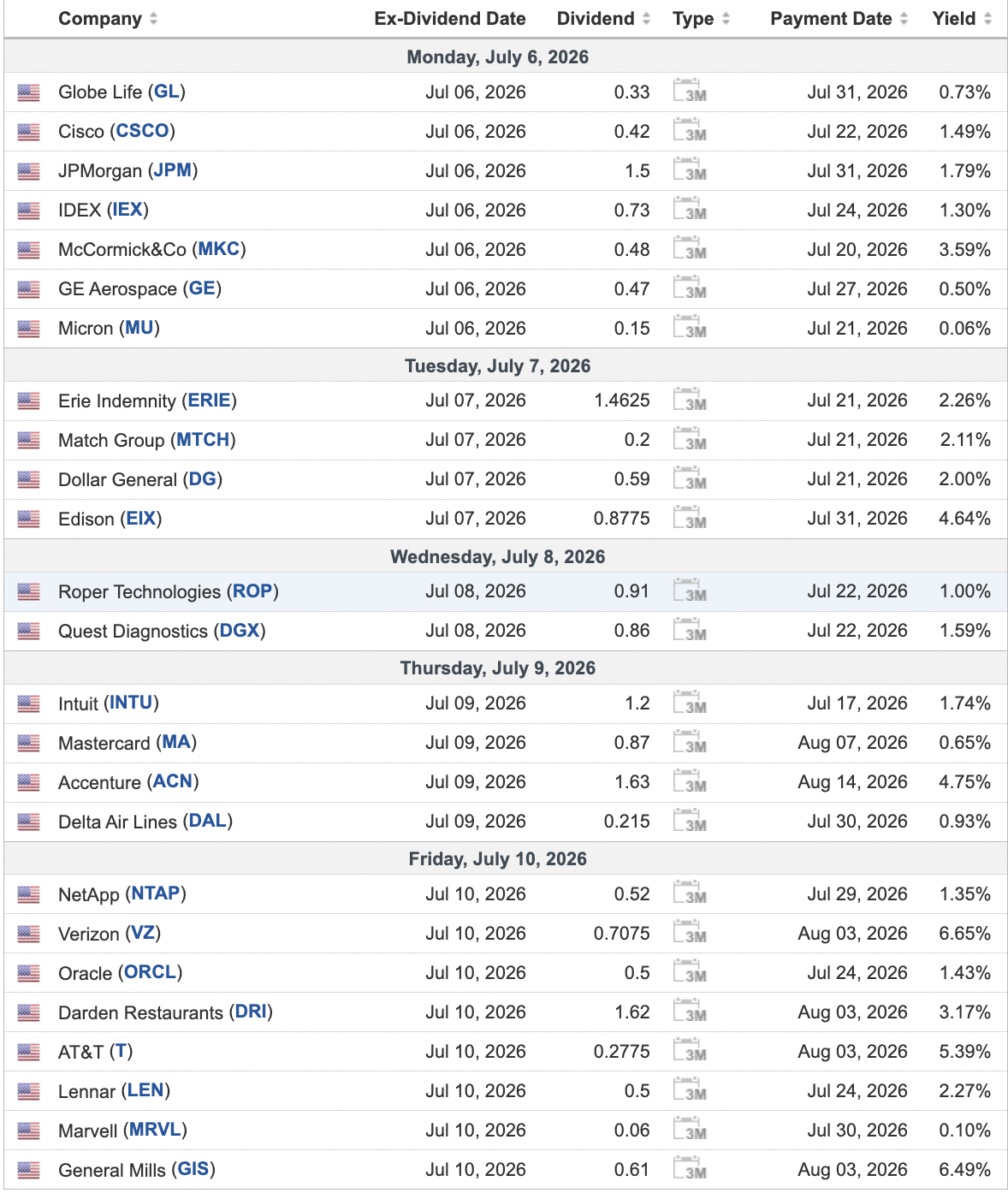
Task: Click the 3M calendar icon for Edison
Action: (x=690, y=518)
